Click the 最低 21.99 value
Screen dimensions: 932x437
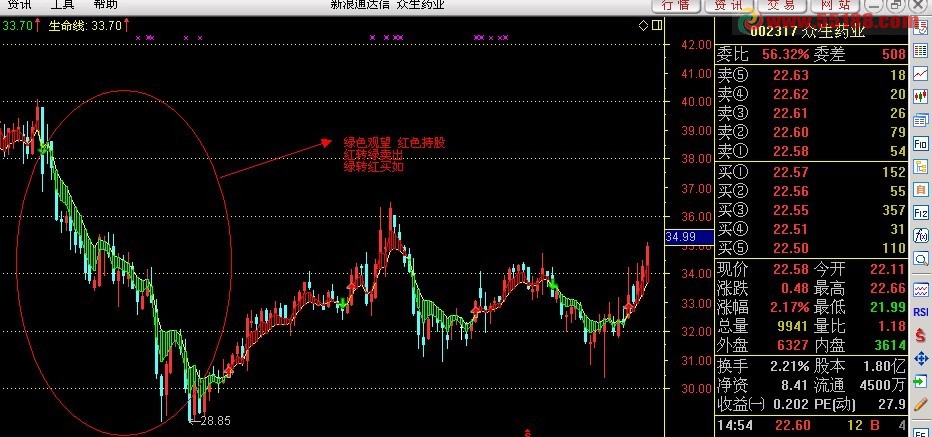point(888,307)
